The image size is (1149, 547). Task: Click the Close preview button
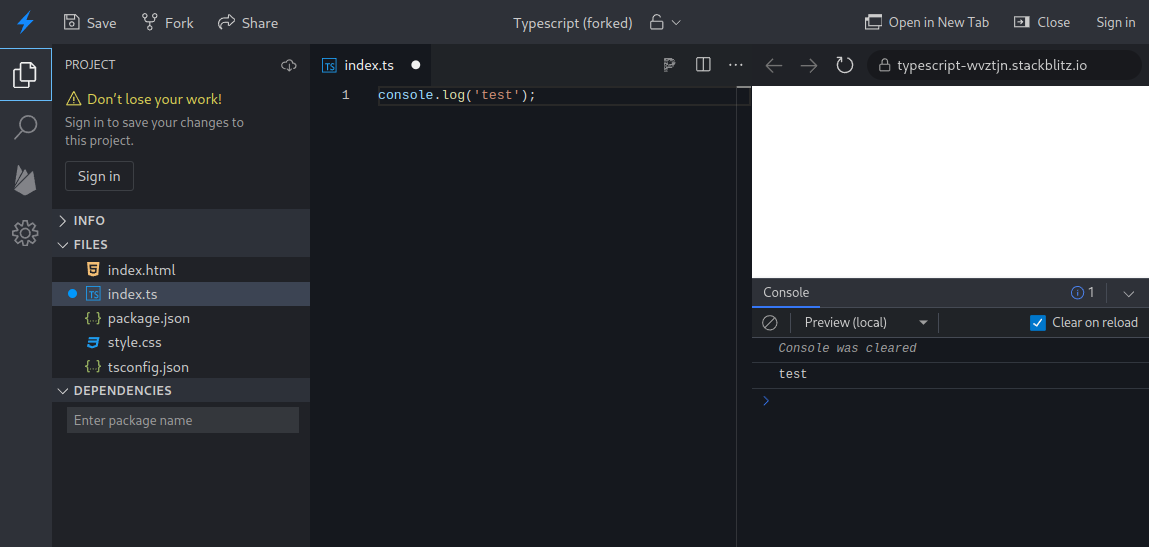pos(1042,23)
